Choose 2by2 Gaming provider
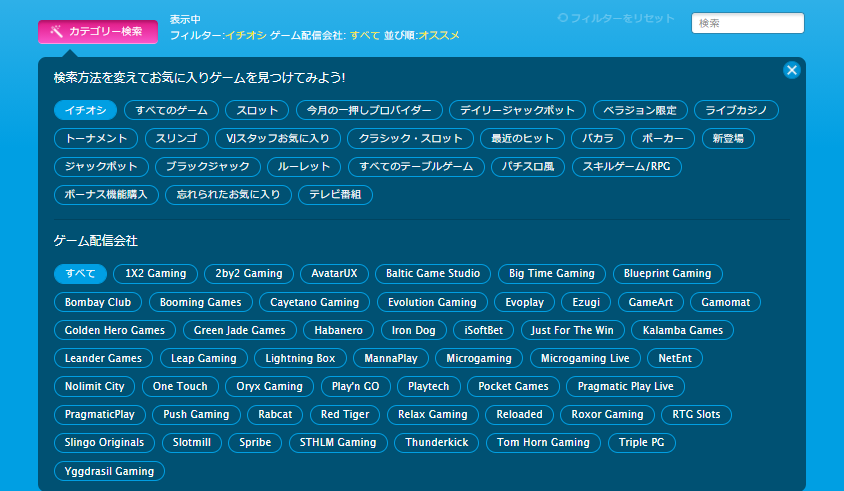The width and height of the screenshot is (844, 491). point(249,273)
